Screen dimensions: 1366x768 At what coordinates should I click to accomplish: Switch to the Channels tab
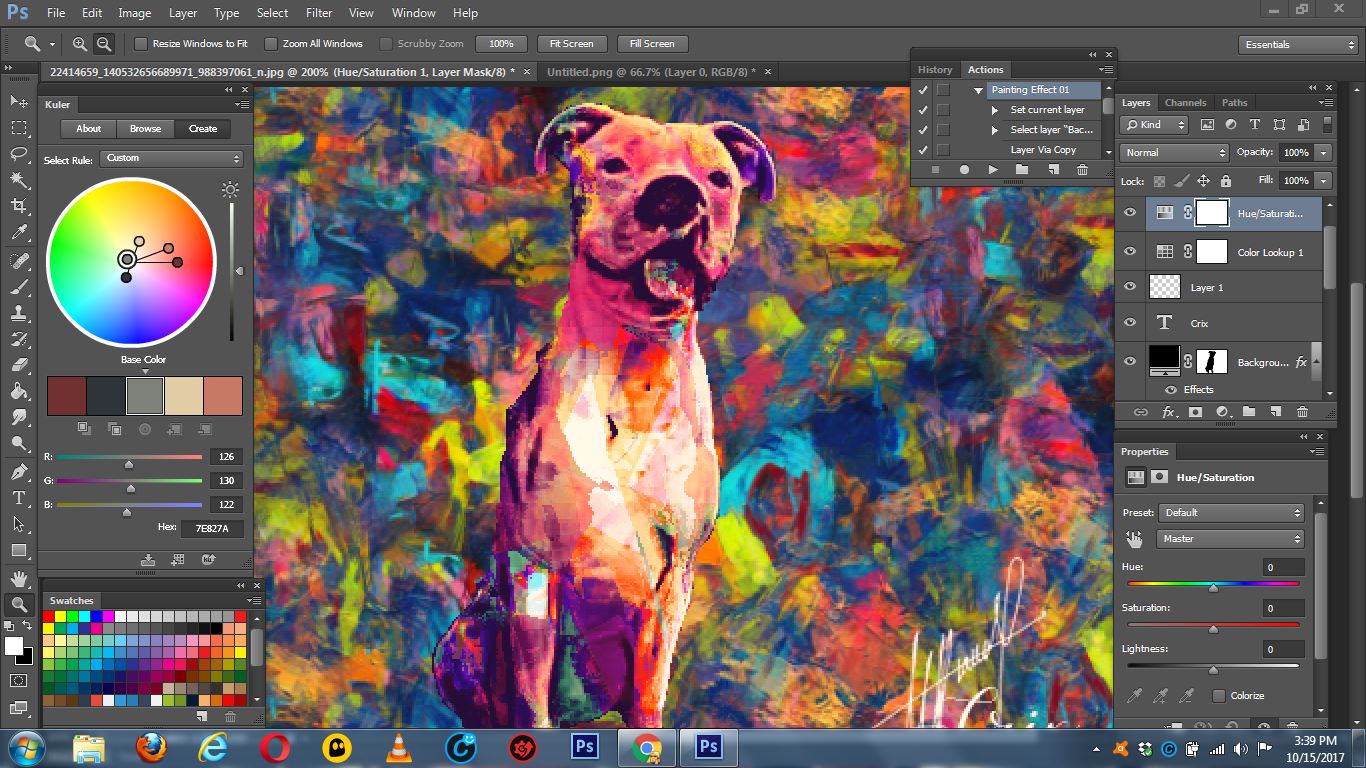tap(1185, 102)
